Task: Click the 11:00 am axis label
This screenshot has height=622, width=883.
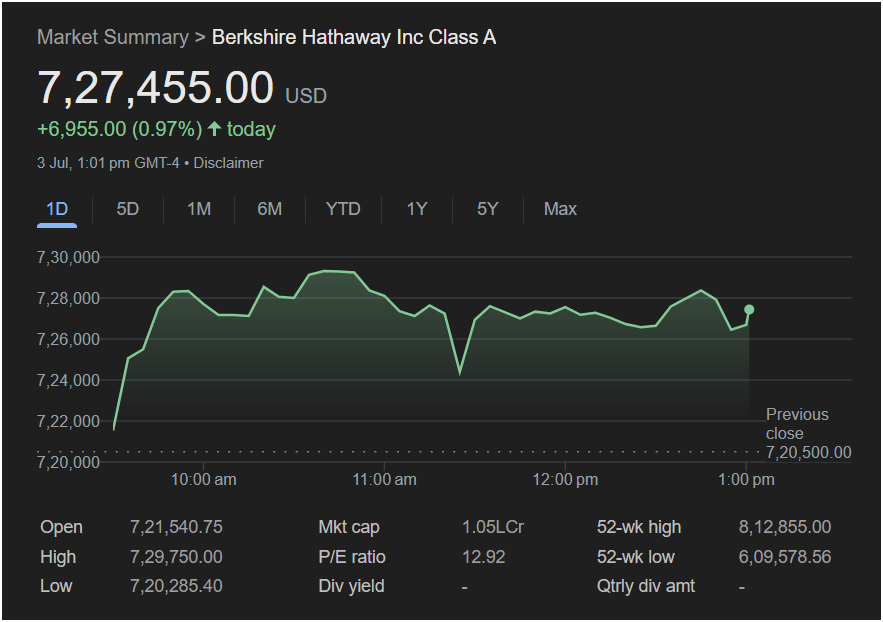Action: coord(385,480)
